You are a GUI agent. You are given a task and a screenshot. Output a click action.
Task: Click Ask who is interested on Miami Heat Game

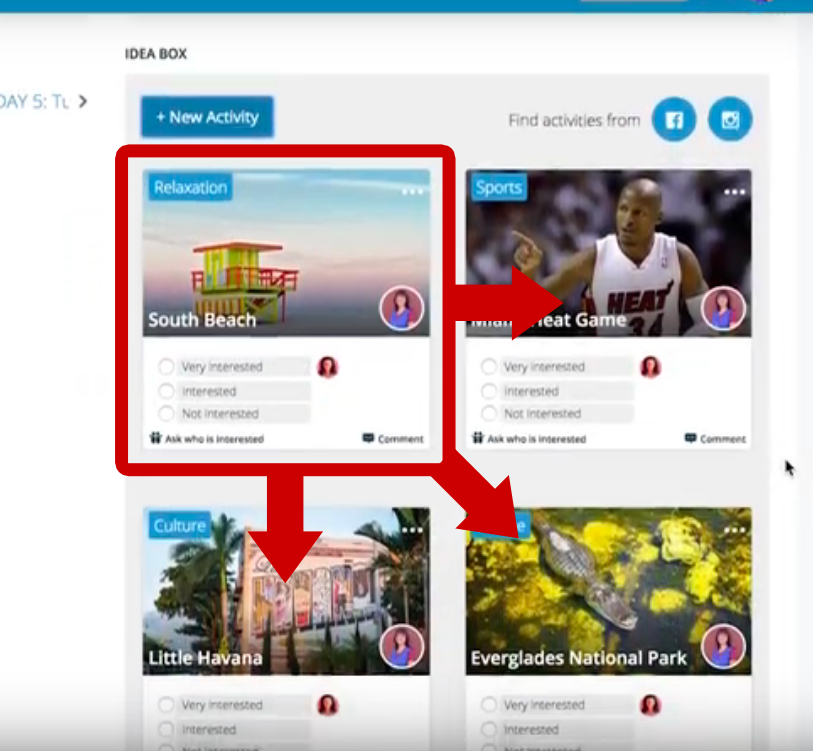point(529,439)
